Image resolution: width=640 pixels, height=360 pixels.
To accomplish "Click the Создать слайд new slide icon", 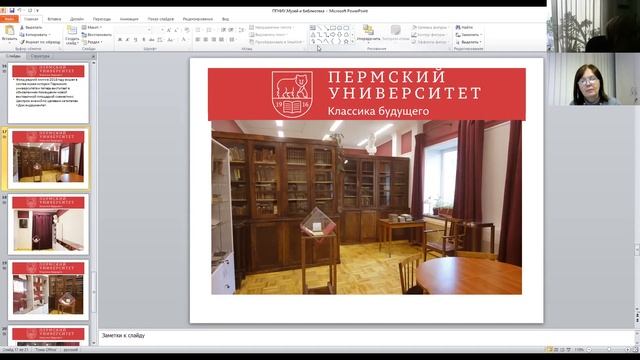I will 72,31.
